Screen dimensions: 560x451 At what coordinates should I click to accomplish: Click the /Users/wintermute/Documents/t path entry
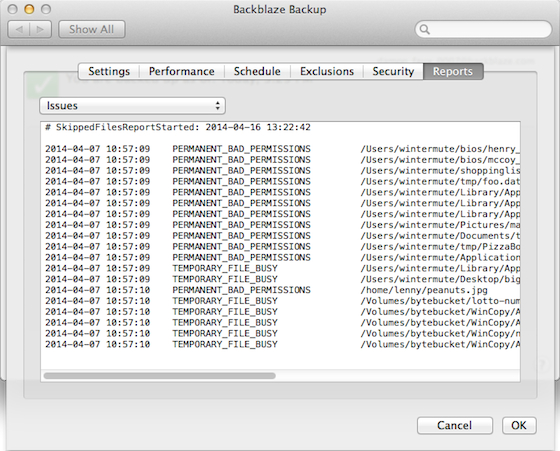tap(440, 236)
